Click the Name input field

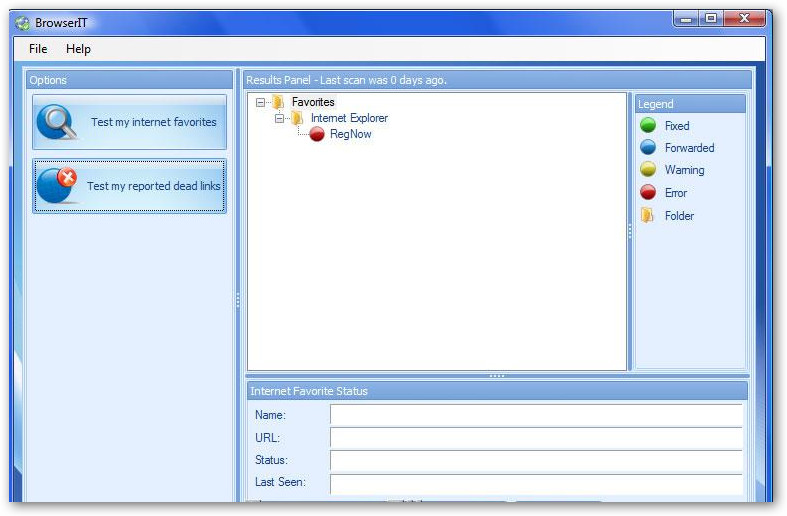(536, 415)
